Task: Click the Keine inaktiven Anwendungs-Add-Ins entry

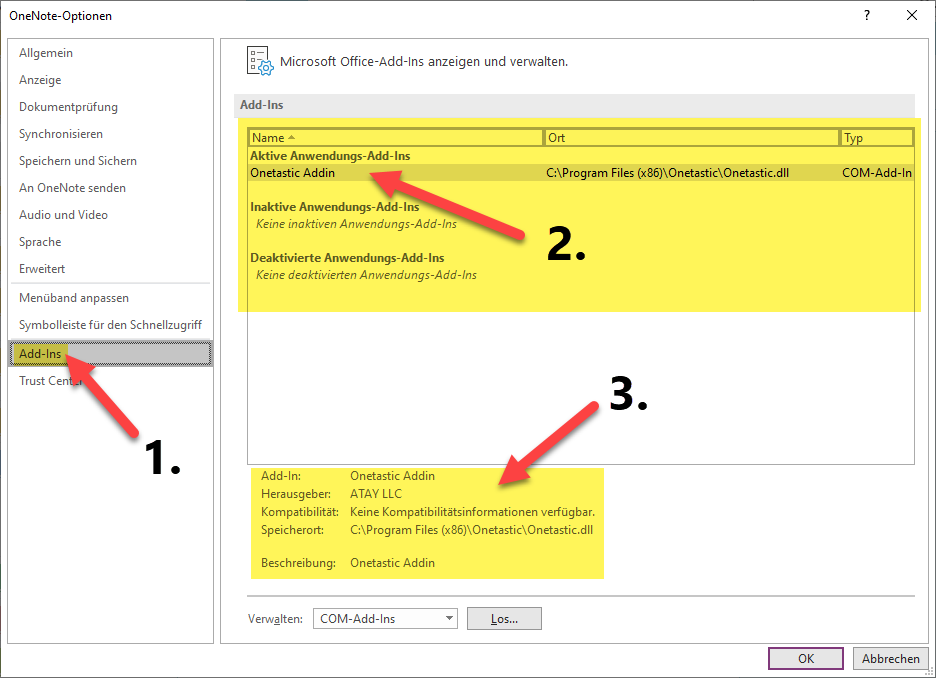Action: (356, 224)
